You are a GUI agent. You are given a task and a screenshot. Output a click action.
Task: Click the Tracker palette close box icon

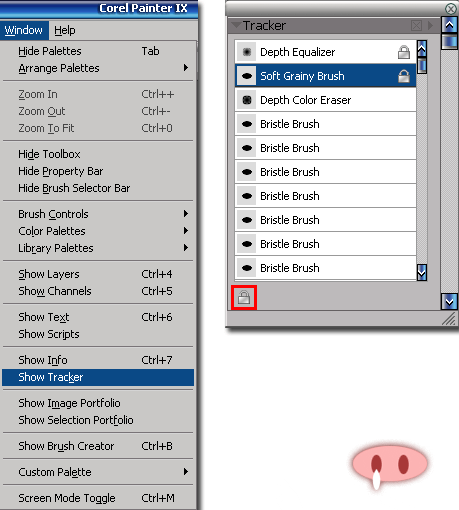click(416, 26)
